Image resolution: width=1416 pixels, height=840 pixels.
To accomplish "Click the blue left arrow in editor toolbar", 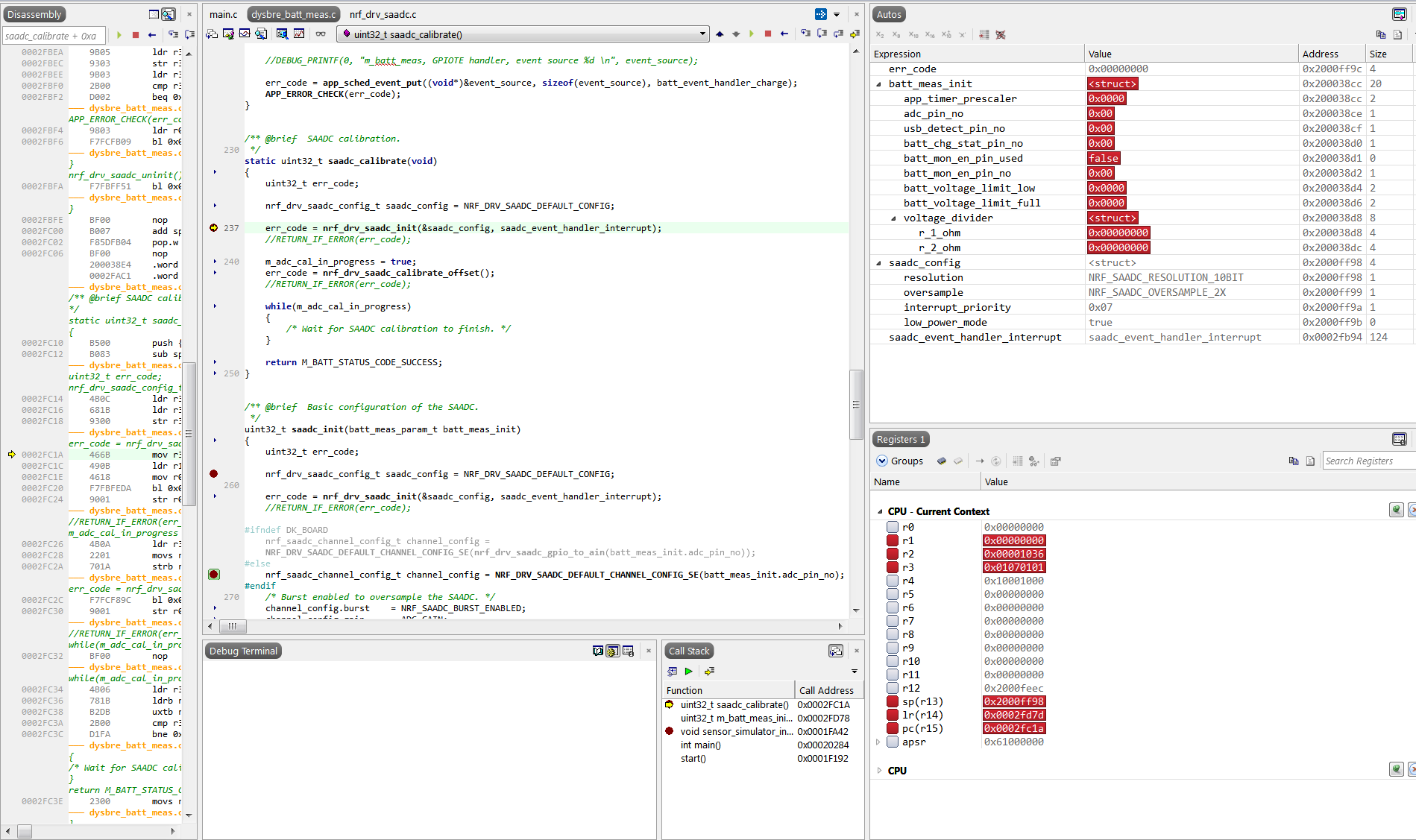I will point(784,34).
